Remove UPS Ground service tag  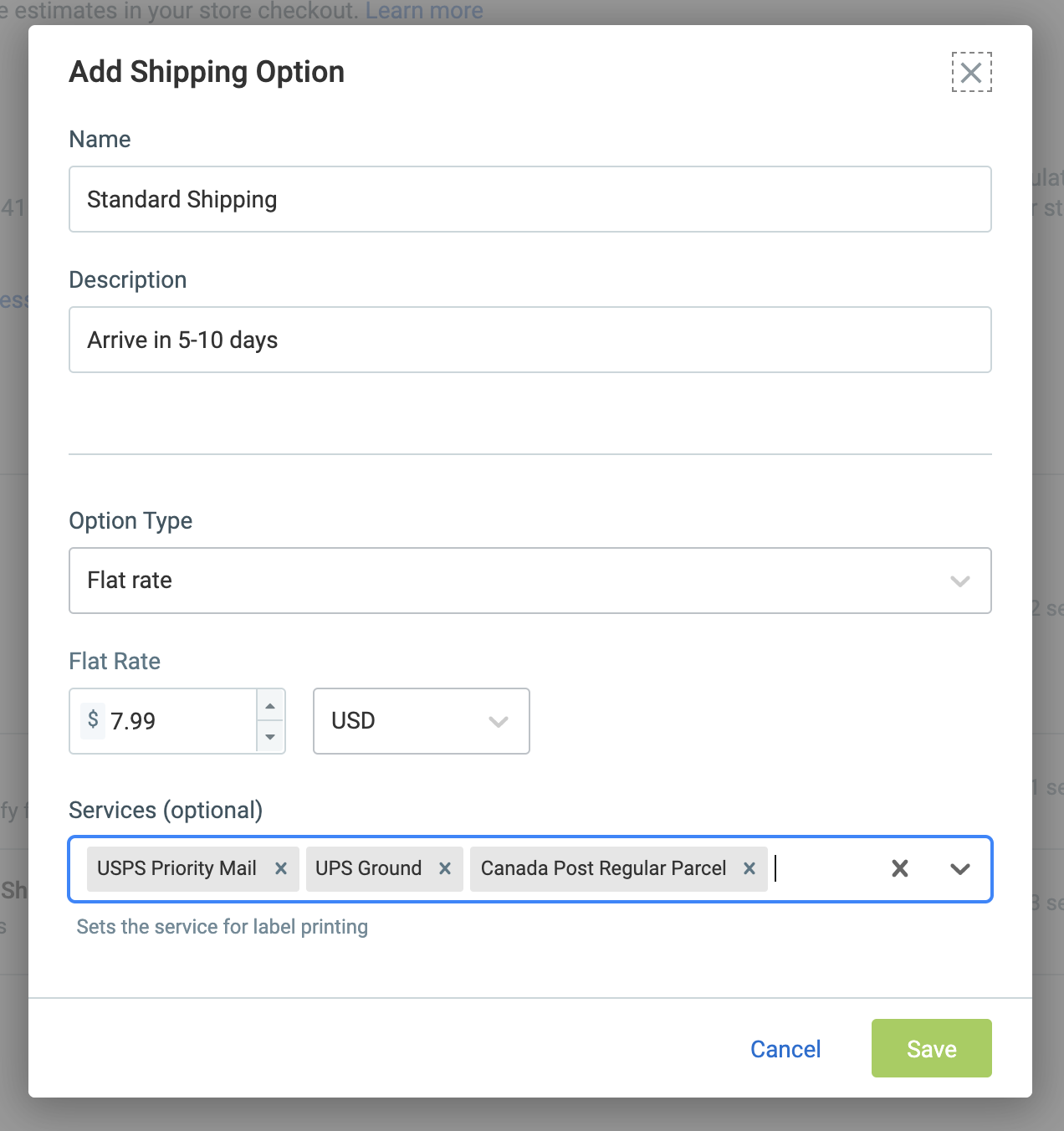click(x=445, y=868)
